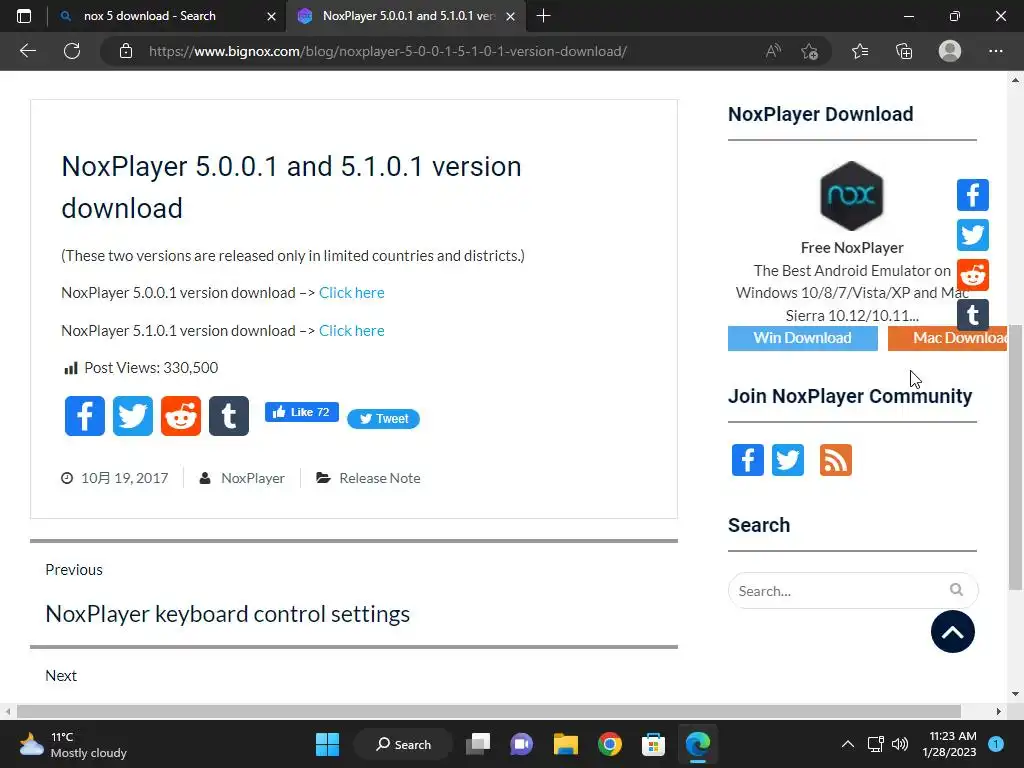The image size is (1024, 768).
Task: Refresh the current page
Action: 72,51
